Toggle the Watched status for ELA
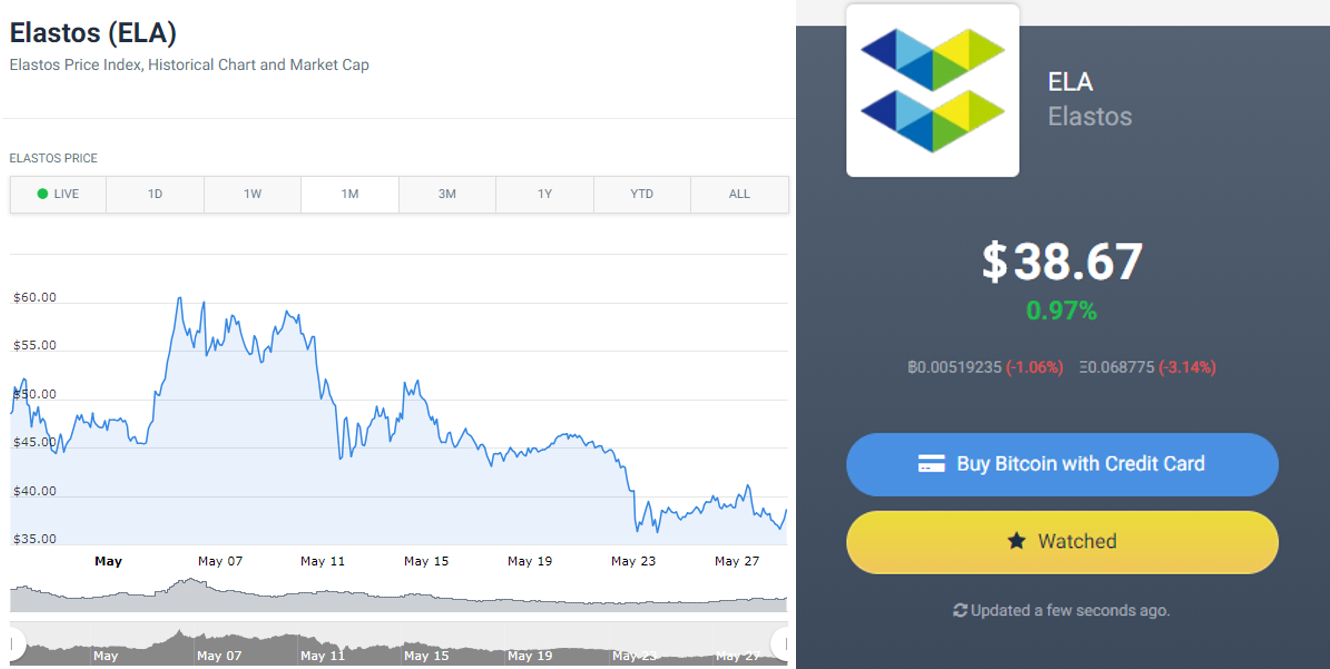 coord(1062,542)
